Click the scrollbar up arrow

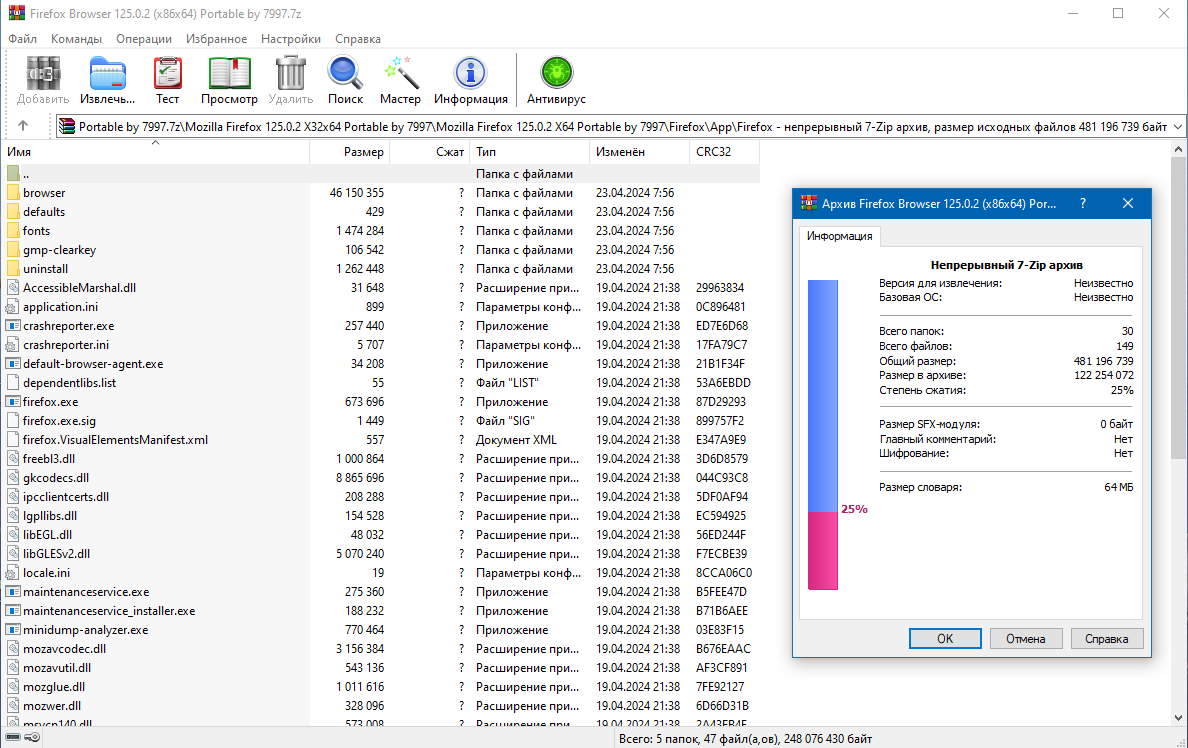(x=1178, y=149)
